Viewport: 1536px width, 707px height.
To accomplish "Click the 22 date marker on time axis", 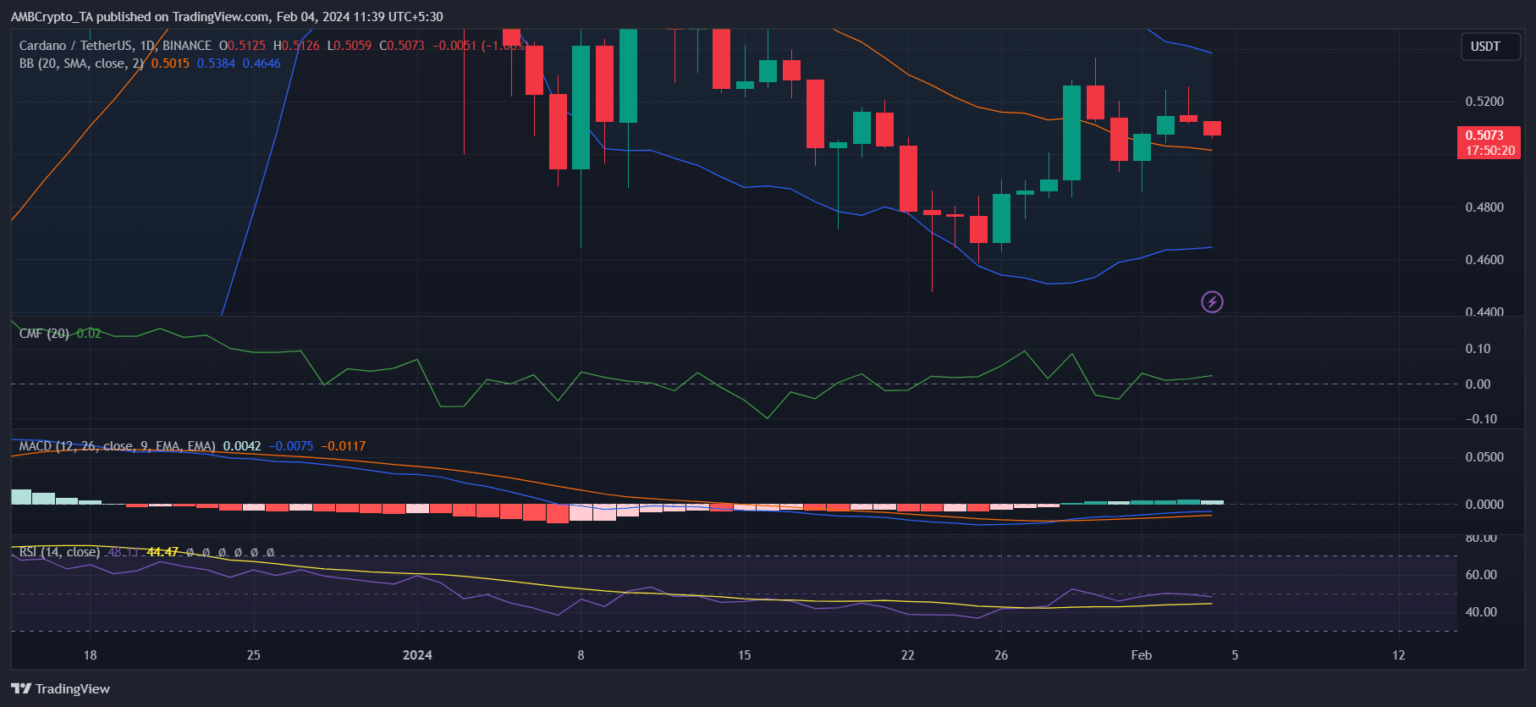I will pyautogui.click(x=907, y=655).
